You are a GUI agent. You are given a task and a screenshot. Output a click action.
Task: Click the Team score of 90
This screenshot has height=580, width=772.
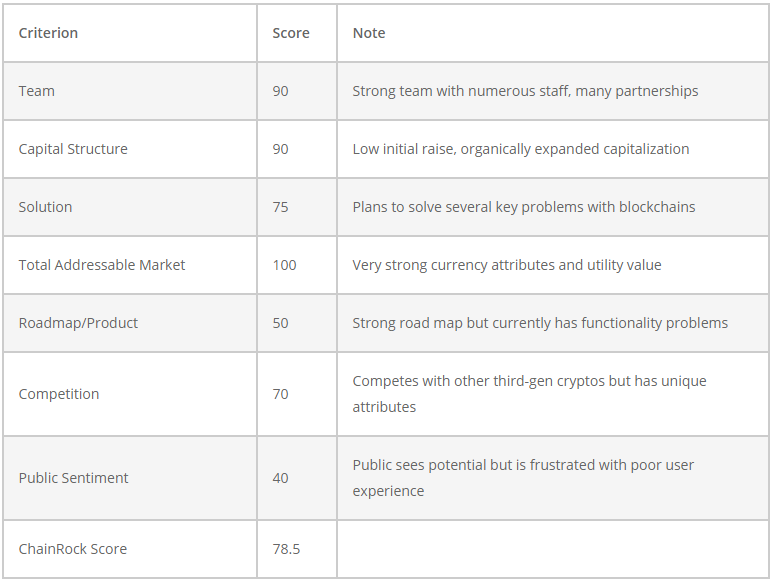(280, 91)
